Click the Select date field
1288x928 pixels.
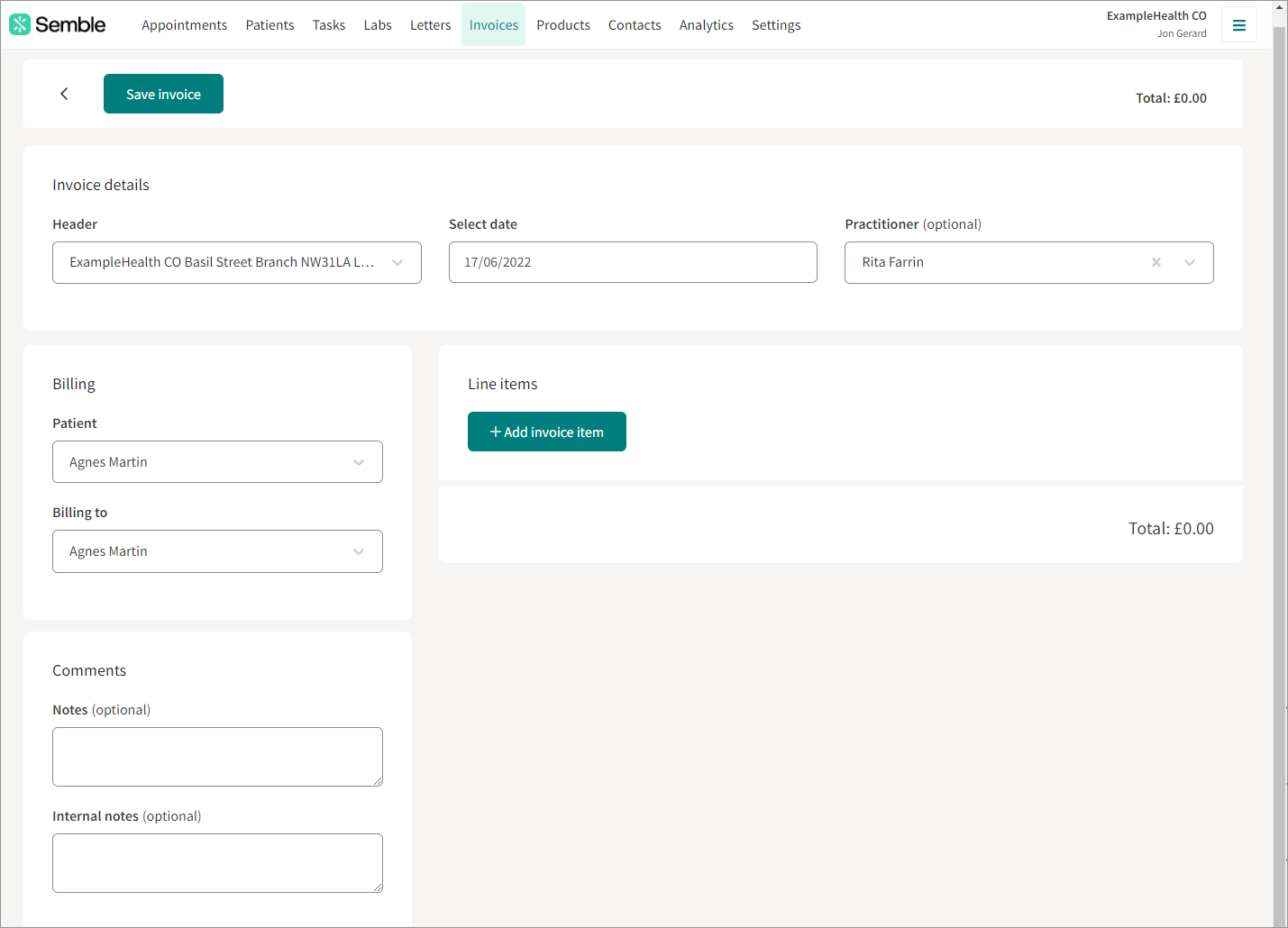point(633,262)
